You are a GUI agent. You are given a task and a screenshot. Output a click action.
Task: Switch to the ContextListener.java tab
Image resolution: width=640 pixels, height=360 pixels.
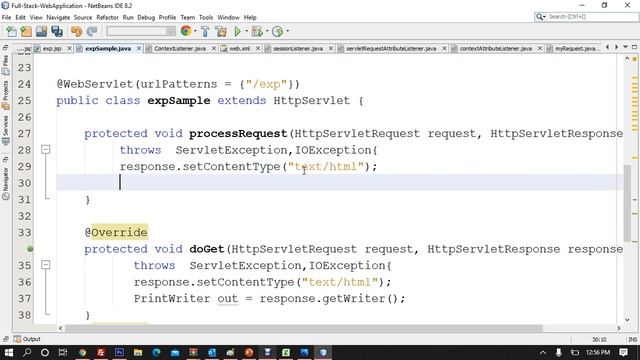[180, 49]
